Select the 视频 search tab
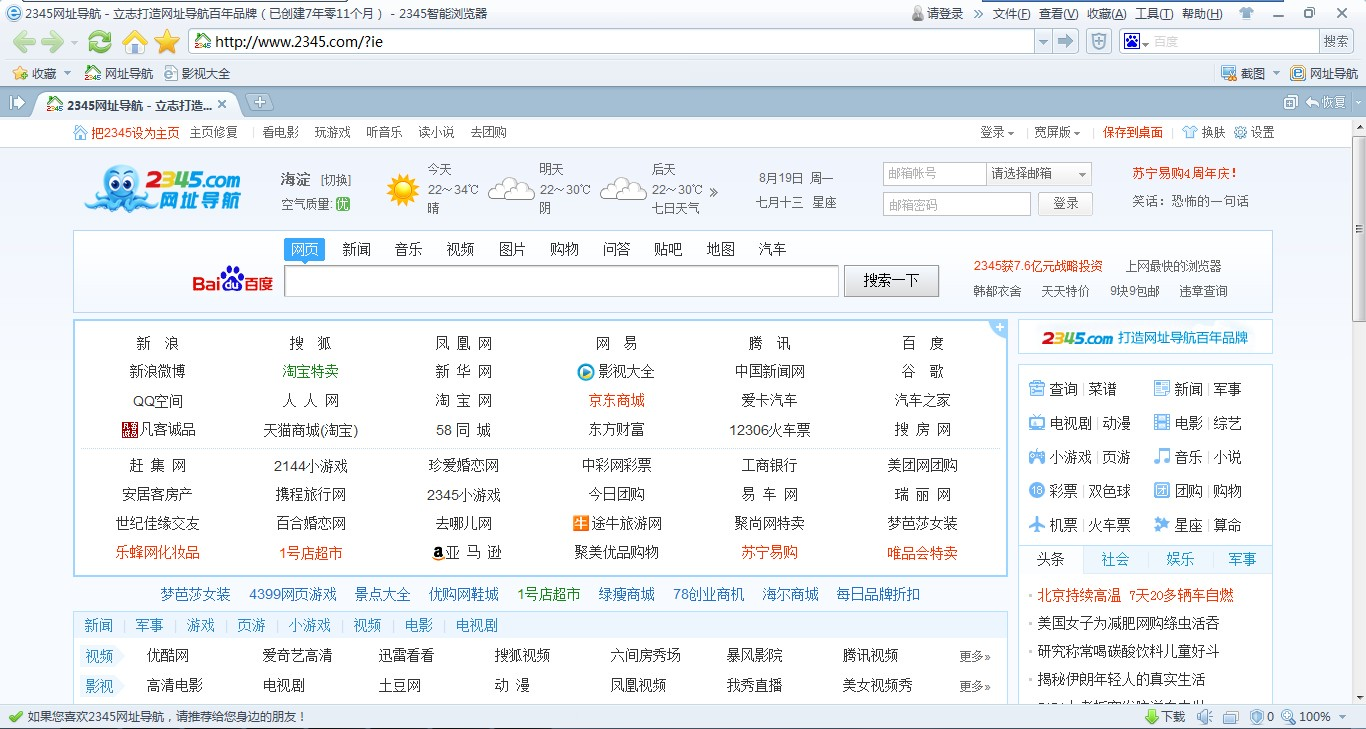 click(x=460, y=249)
